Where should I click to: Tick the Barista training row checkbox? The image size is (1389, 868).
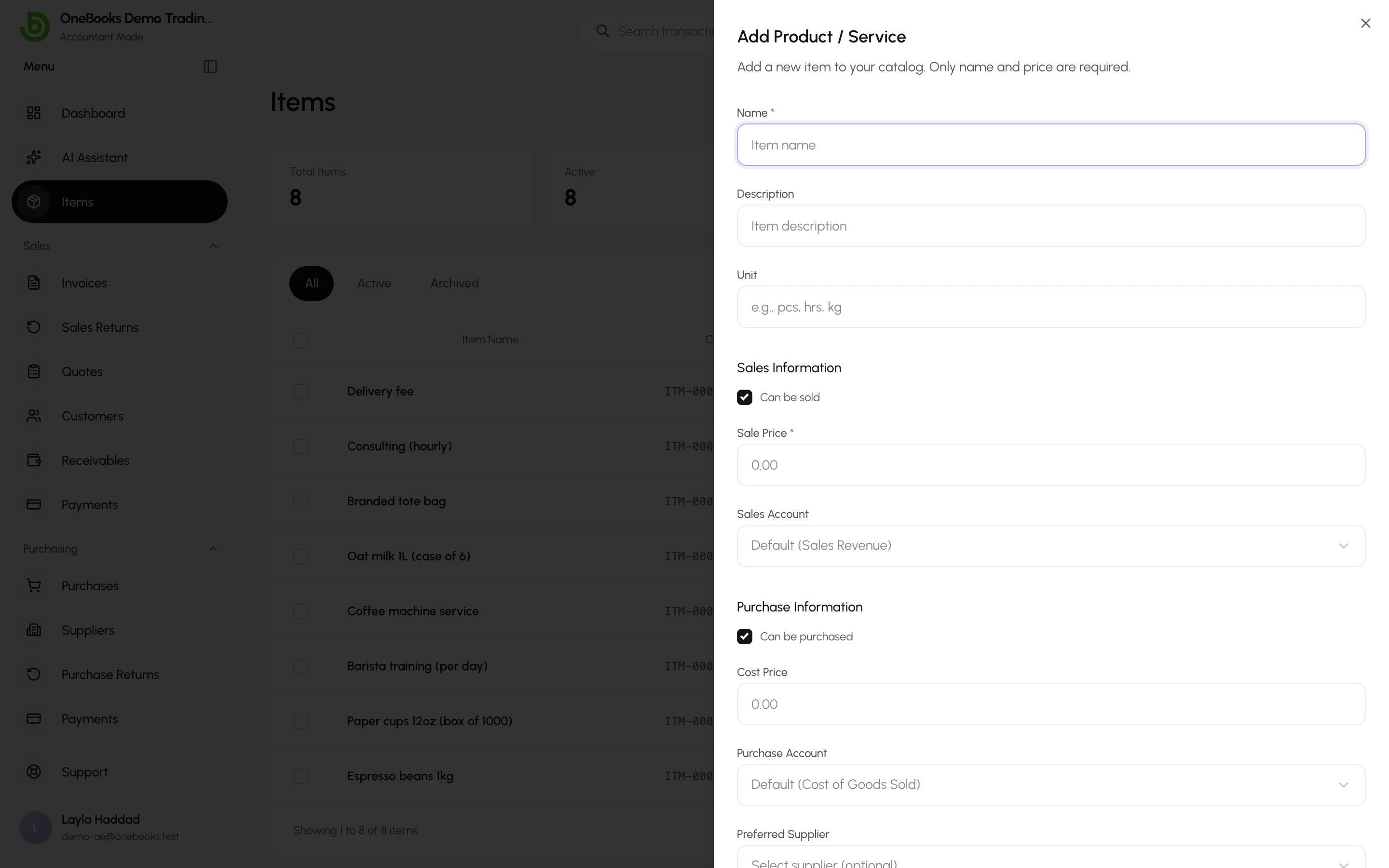click(301, 666)
